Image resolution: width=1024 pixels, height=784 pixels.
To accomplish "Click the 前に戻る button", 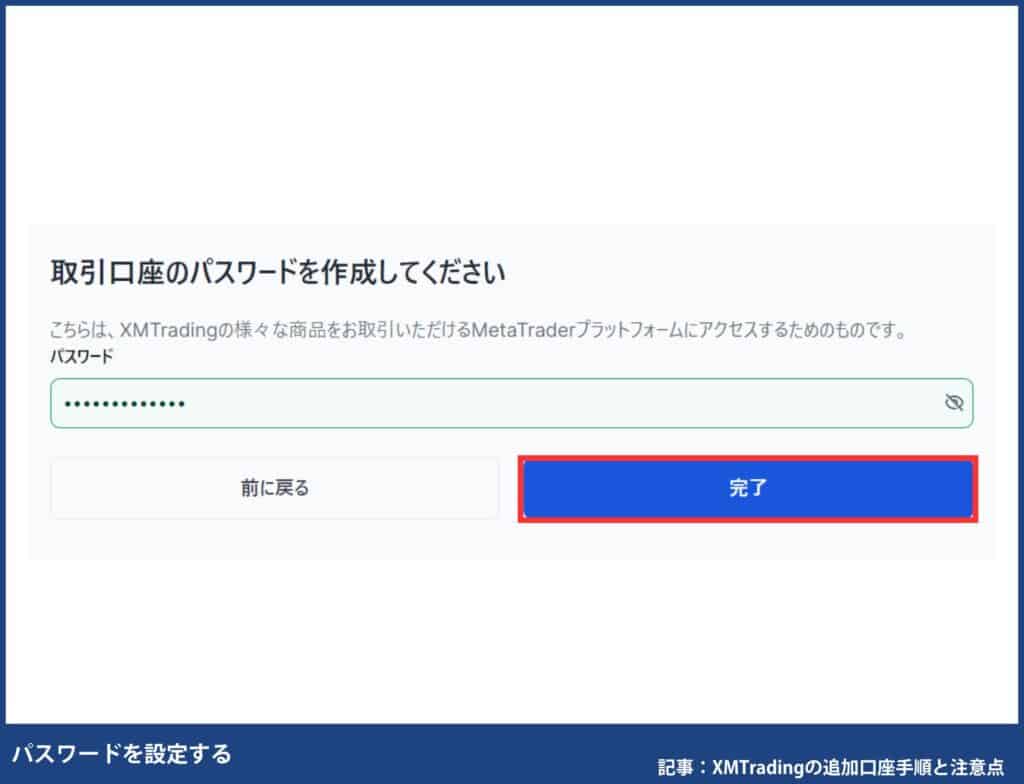I will coord(275,488).
